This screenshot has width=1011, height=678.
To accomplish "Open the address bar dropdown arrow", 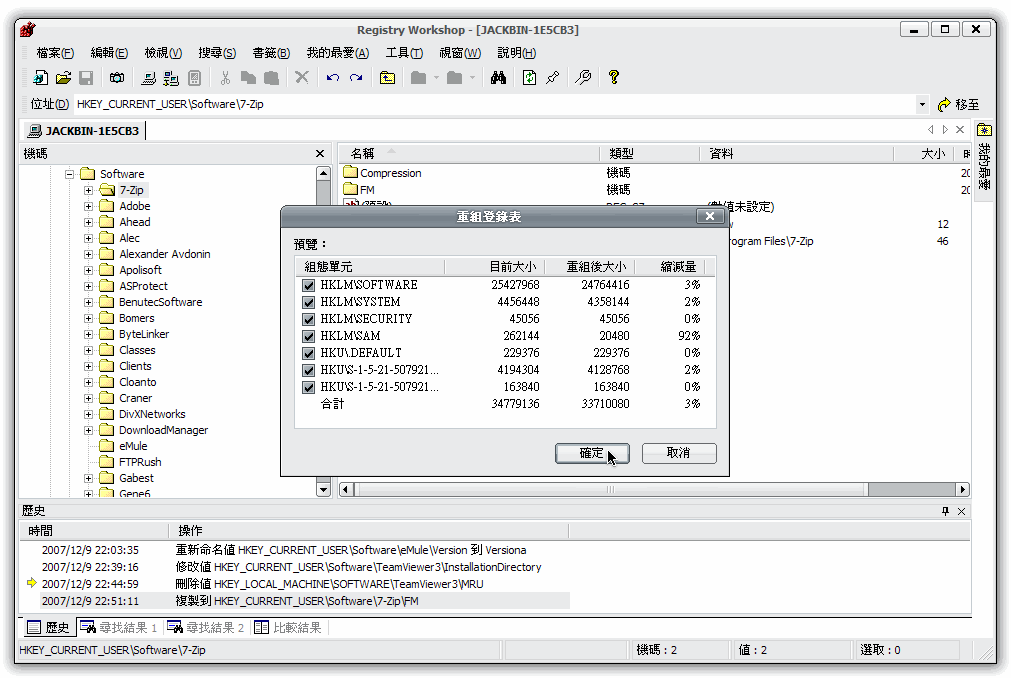I will [924, 103].
